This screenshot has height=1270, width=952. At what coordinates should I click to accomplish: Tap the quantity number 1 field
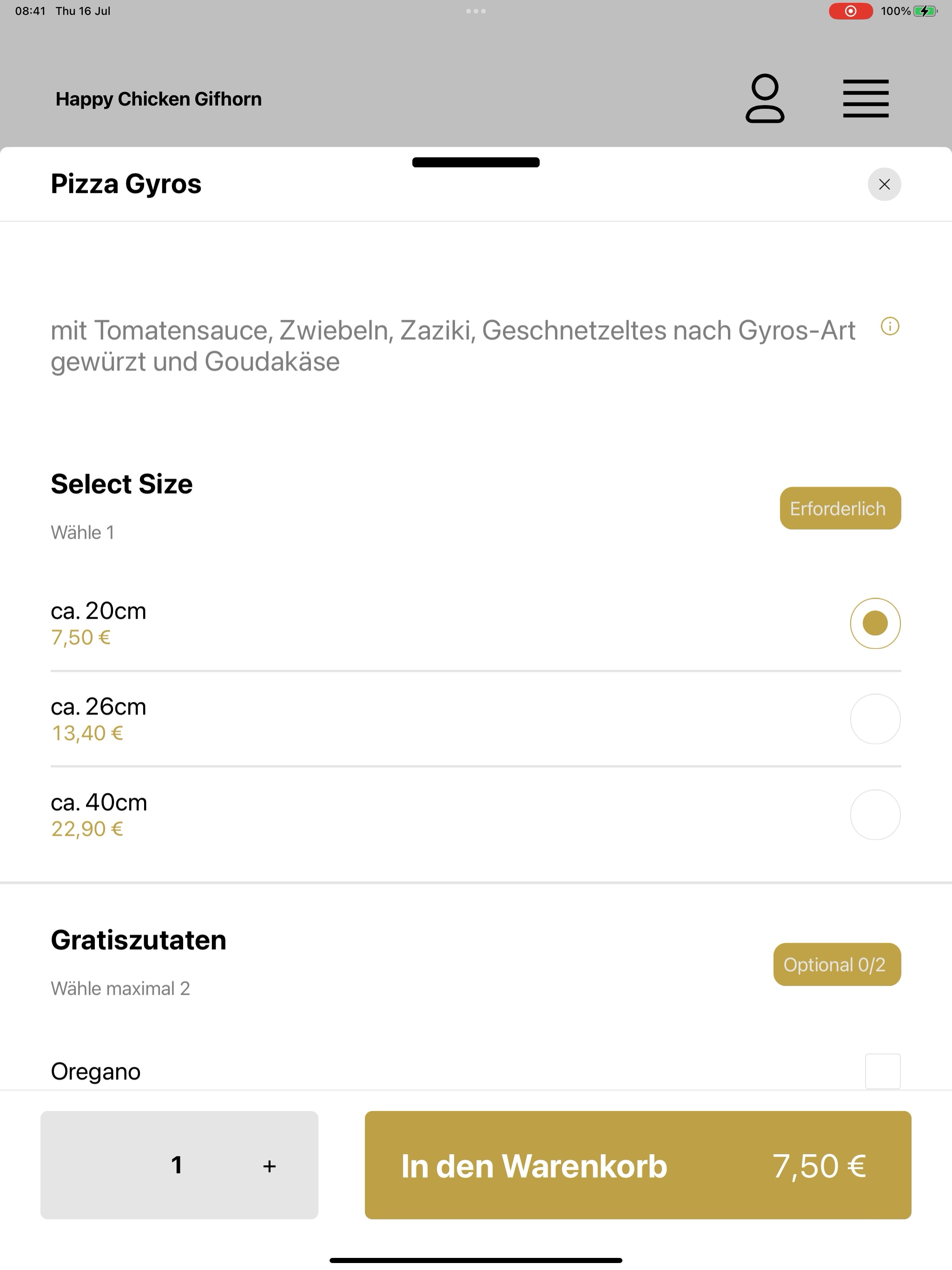[177, 1165]
